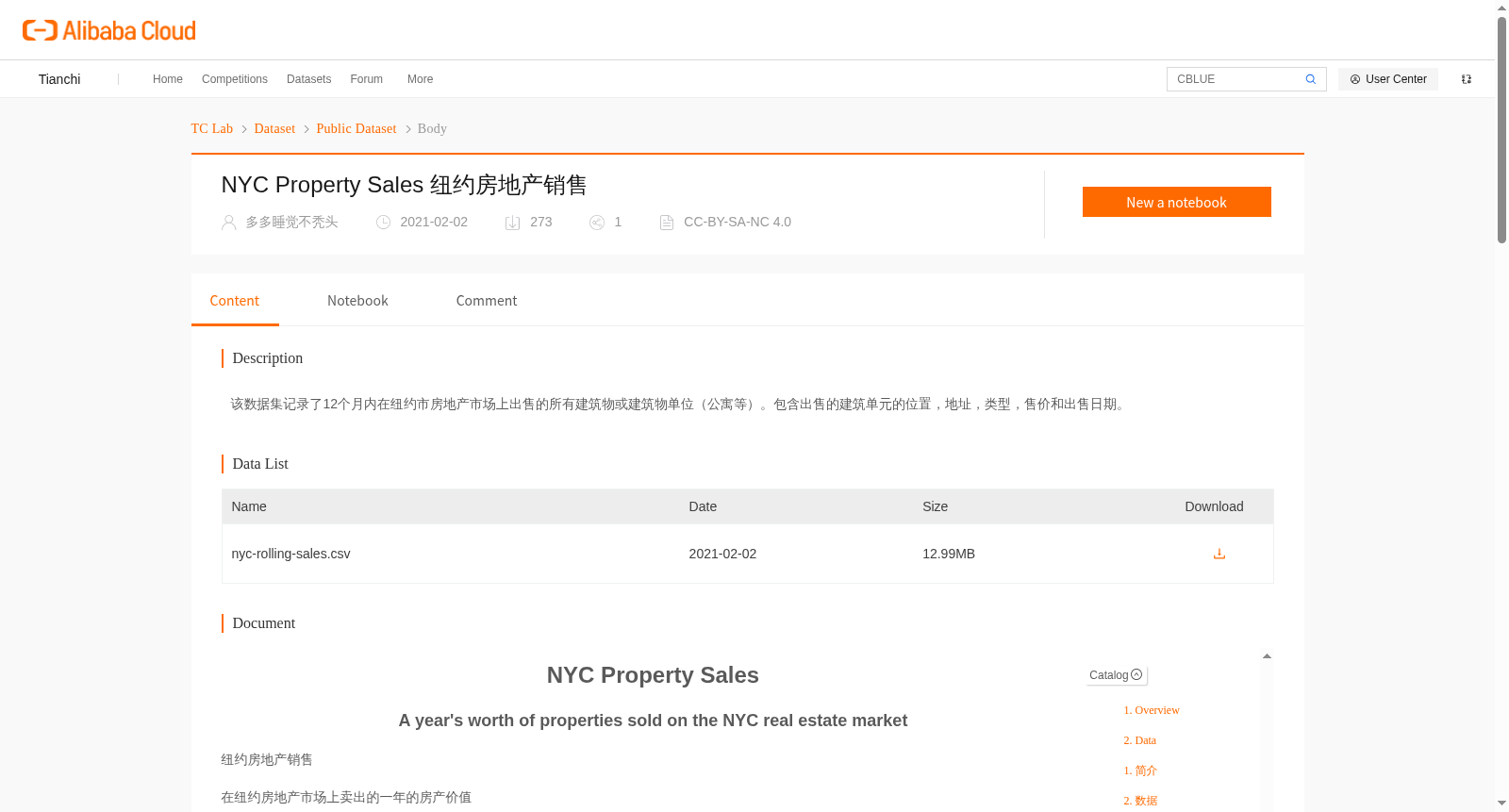Download nyc-rolling-sales.csv via download icon

[x=1219, y=554]
